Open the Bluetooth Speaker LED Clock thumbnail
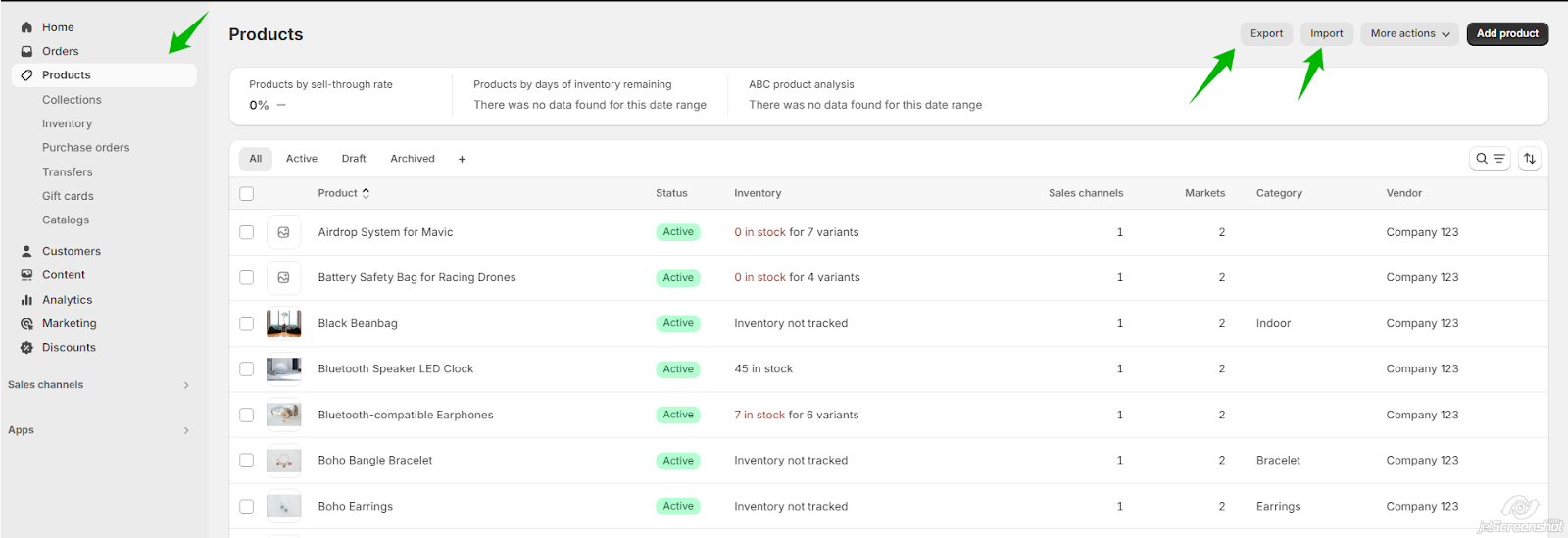 pos(284,369)
